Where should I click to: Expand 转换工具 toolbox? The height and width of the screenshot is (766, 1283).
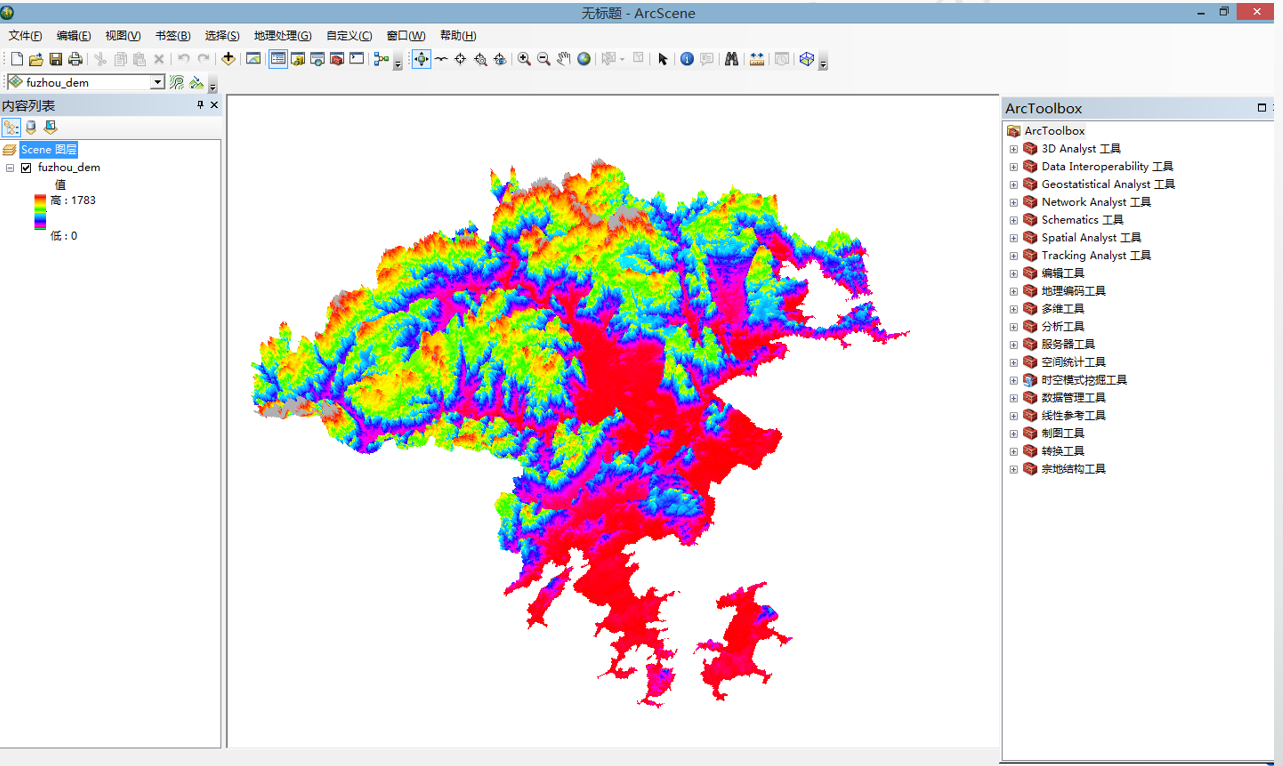(1013, 452)
